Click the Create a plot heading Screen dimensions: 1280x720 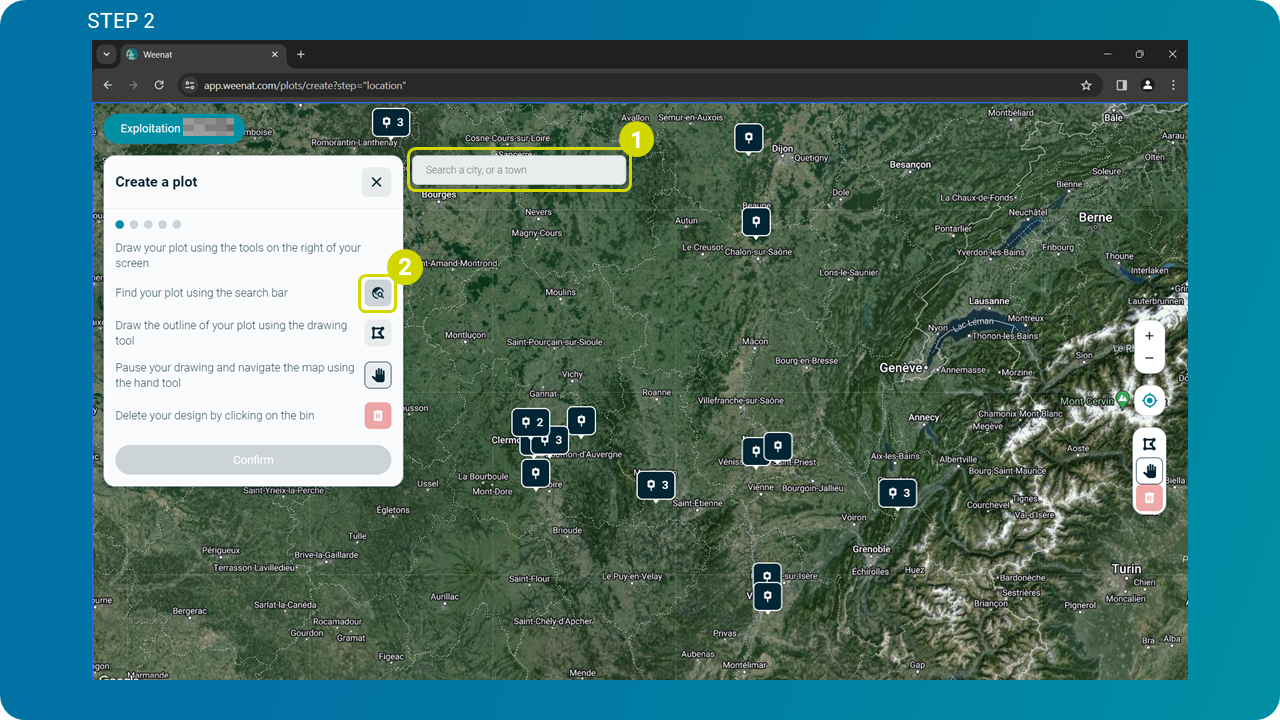pyautogui.click(x=156, y=182)
